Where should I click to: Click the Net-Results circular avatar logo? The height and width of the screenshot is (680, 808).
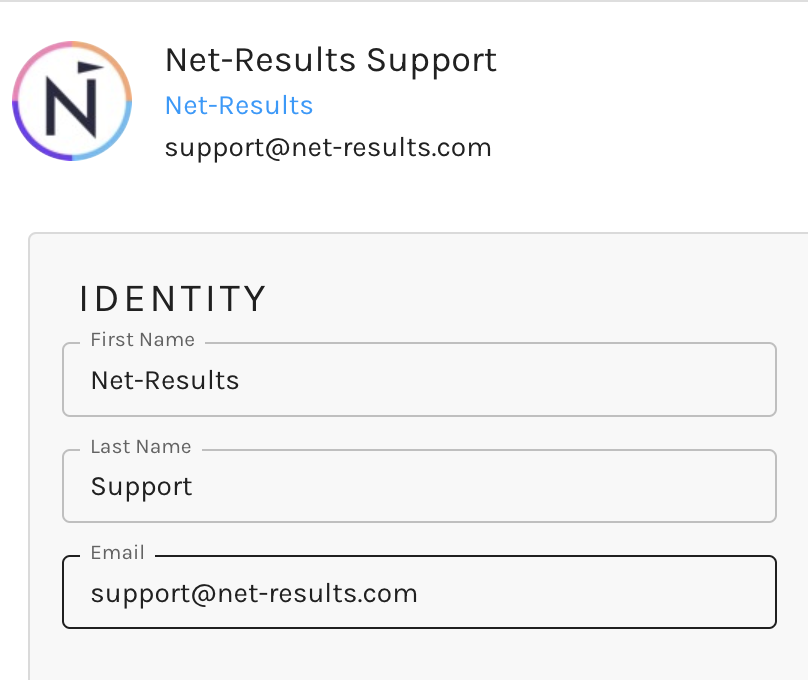(x=72, y=101)
